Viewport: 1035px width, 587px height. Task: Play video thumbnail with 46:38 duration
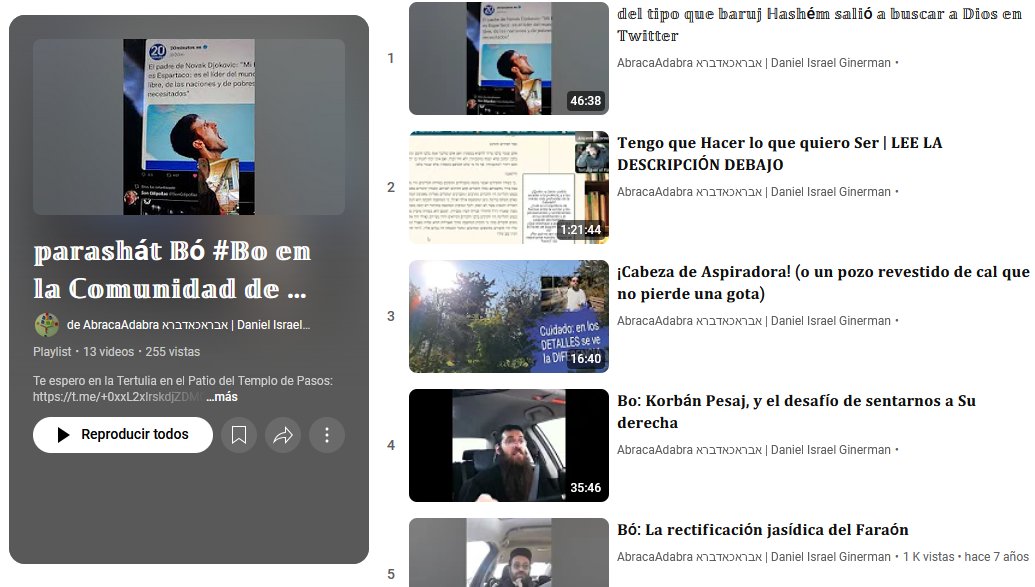[x=509, y=58]
